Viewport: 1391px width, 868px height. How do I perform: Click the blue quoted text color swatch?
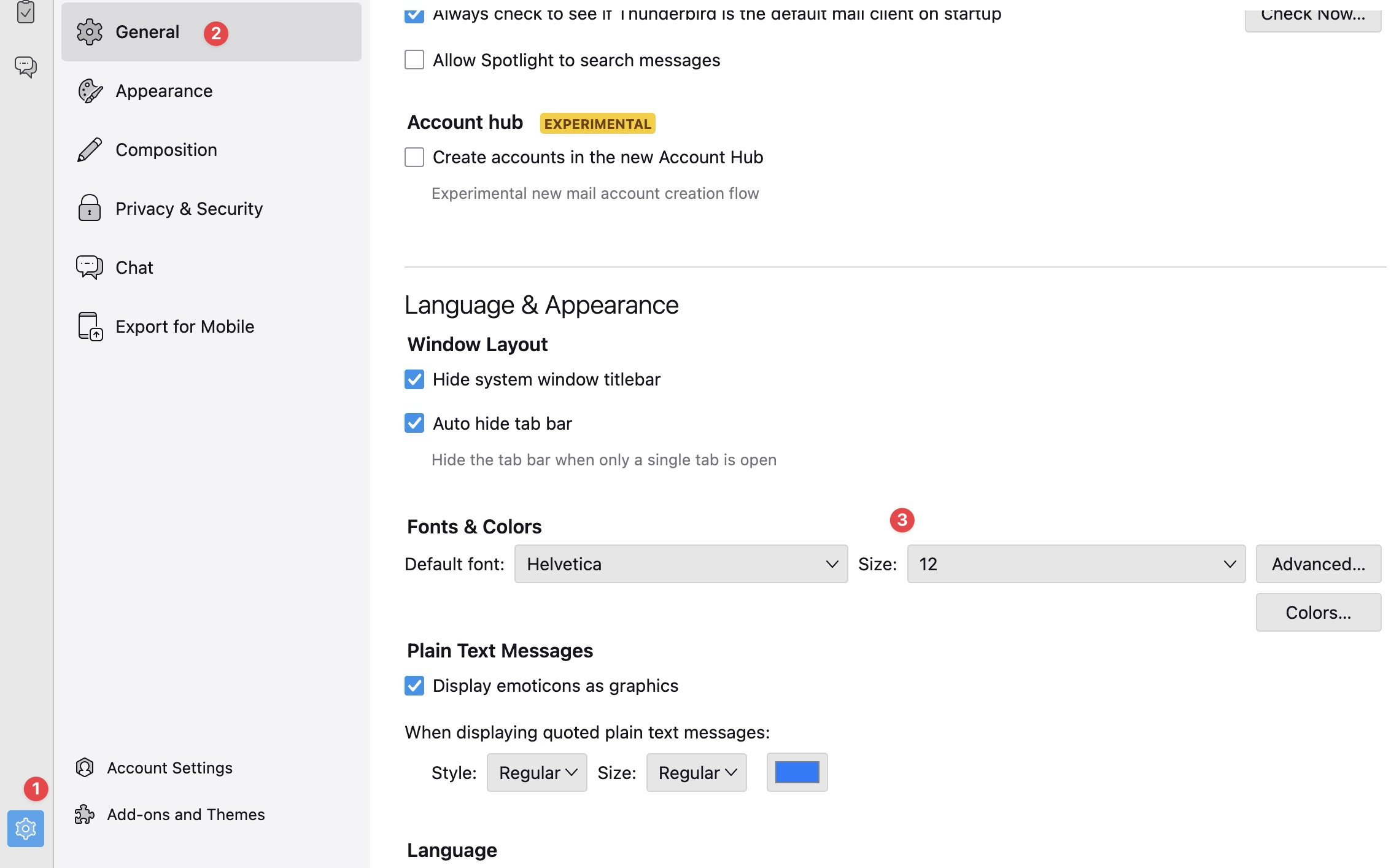click(797, 772)
